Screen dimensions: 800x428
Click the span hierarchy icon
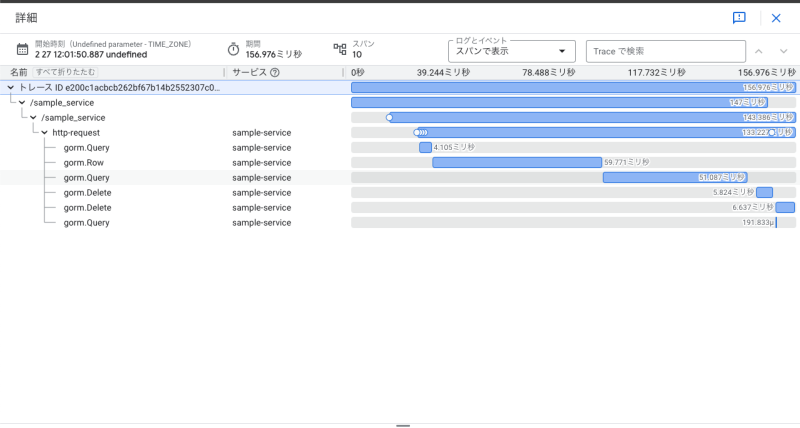coord(340,49)
